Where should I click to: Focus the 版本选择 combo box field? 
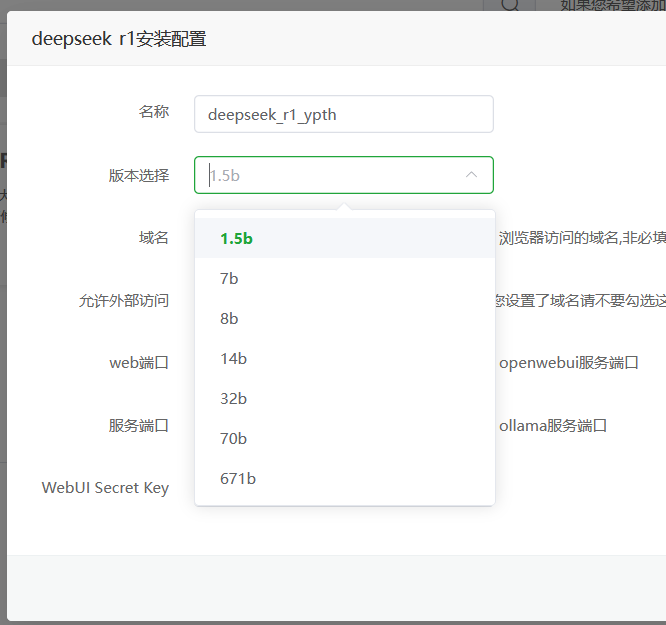pos(344,175)
